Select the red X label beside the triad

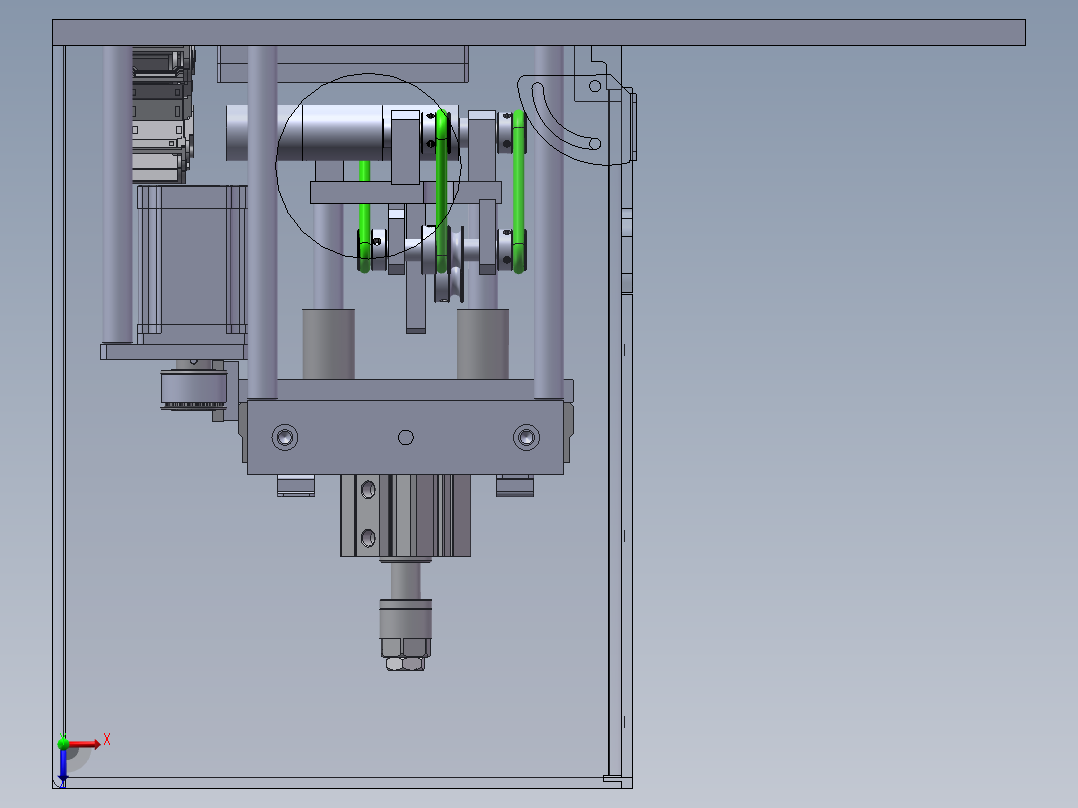point(107,740)
